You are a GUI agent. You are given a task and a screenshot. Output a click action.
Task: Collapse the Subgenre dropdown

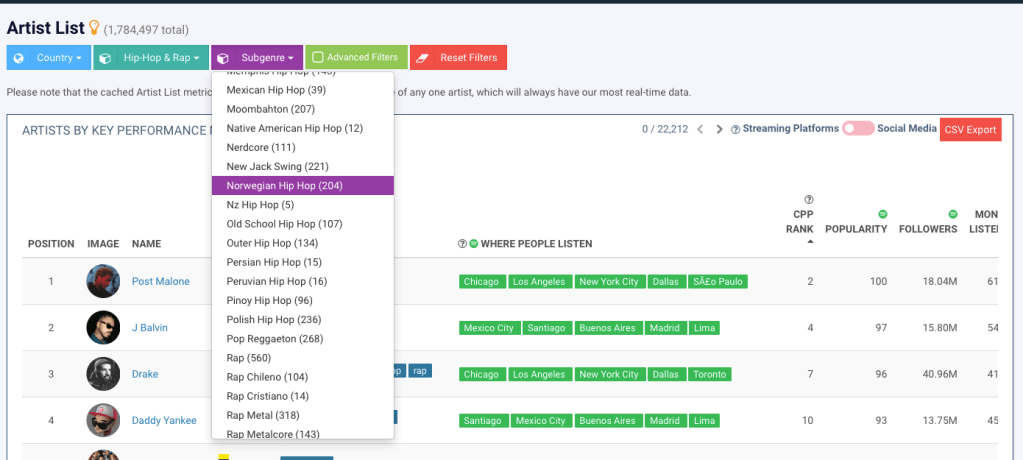(x=257, y=58)
